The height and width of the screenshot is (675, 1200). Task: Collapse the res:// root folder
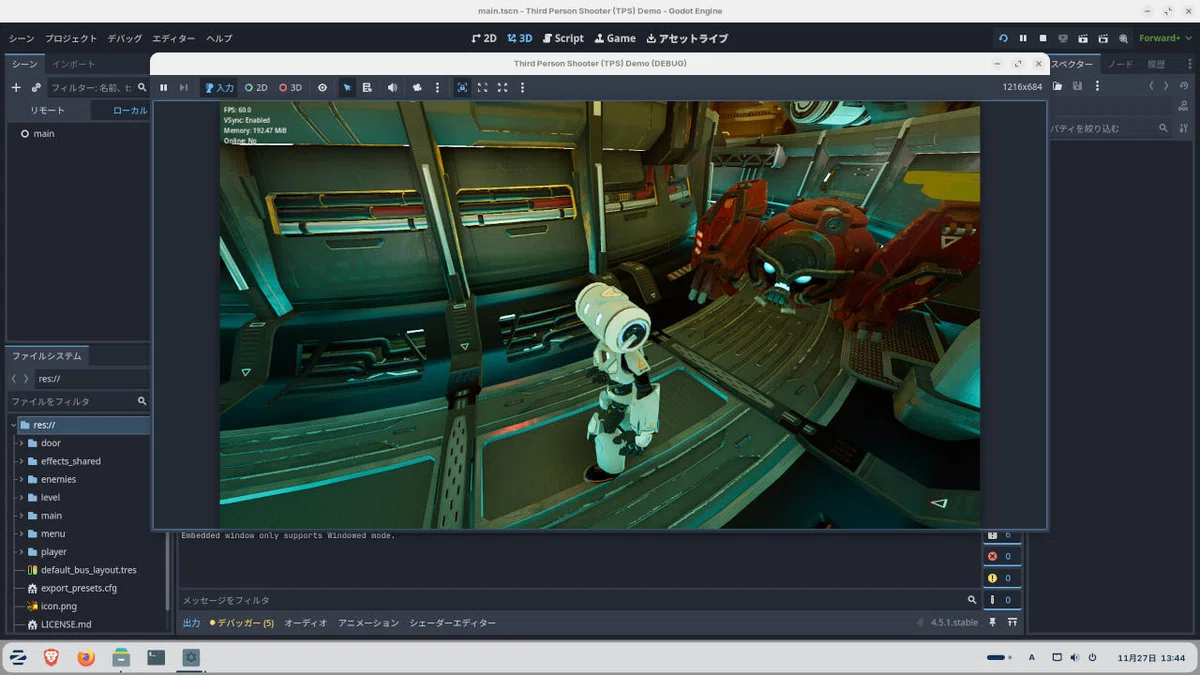pyautogui.click(x=13, y=425)
